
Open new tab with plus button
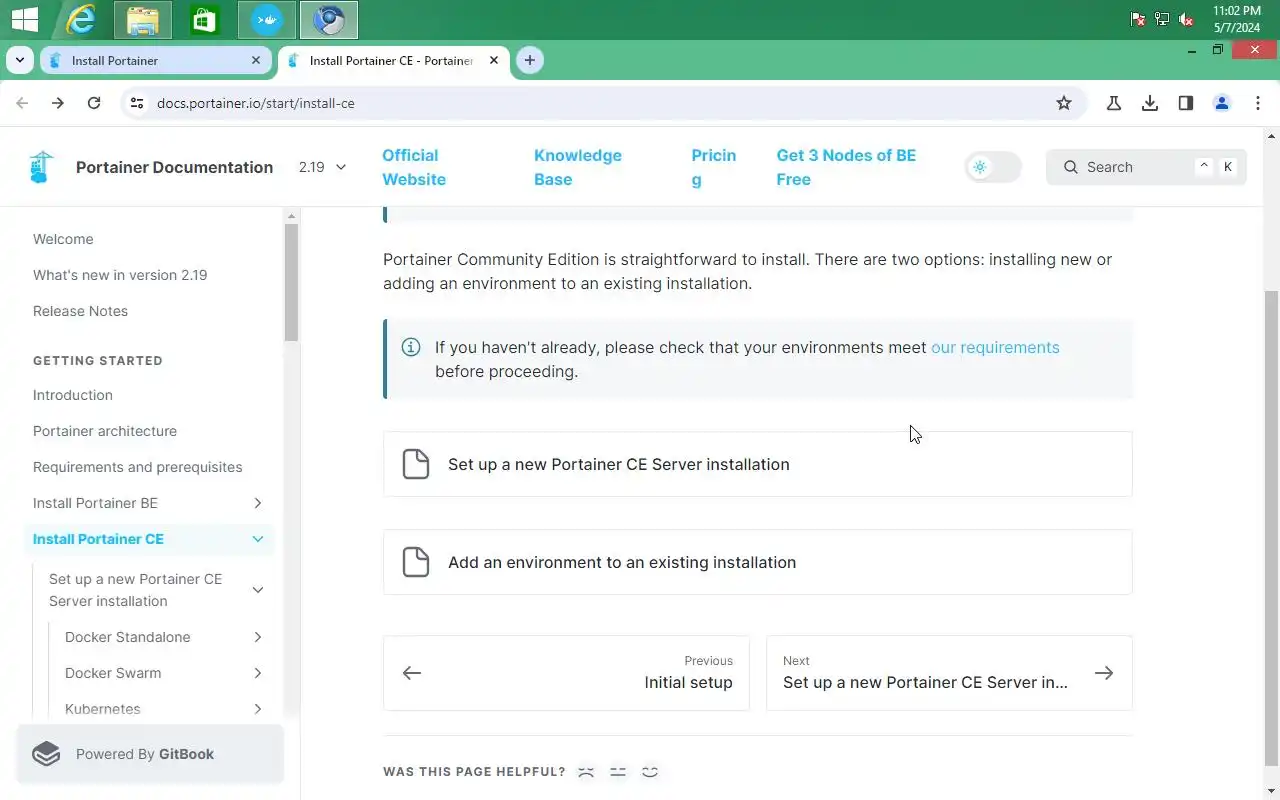529,60
